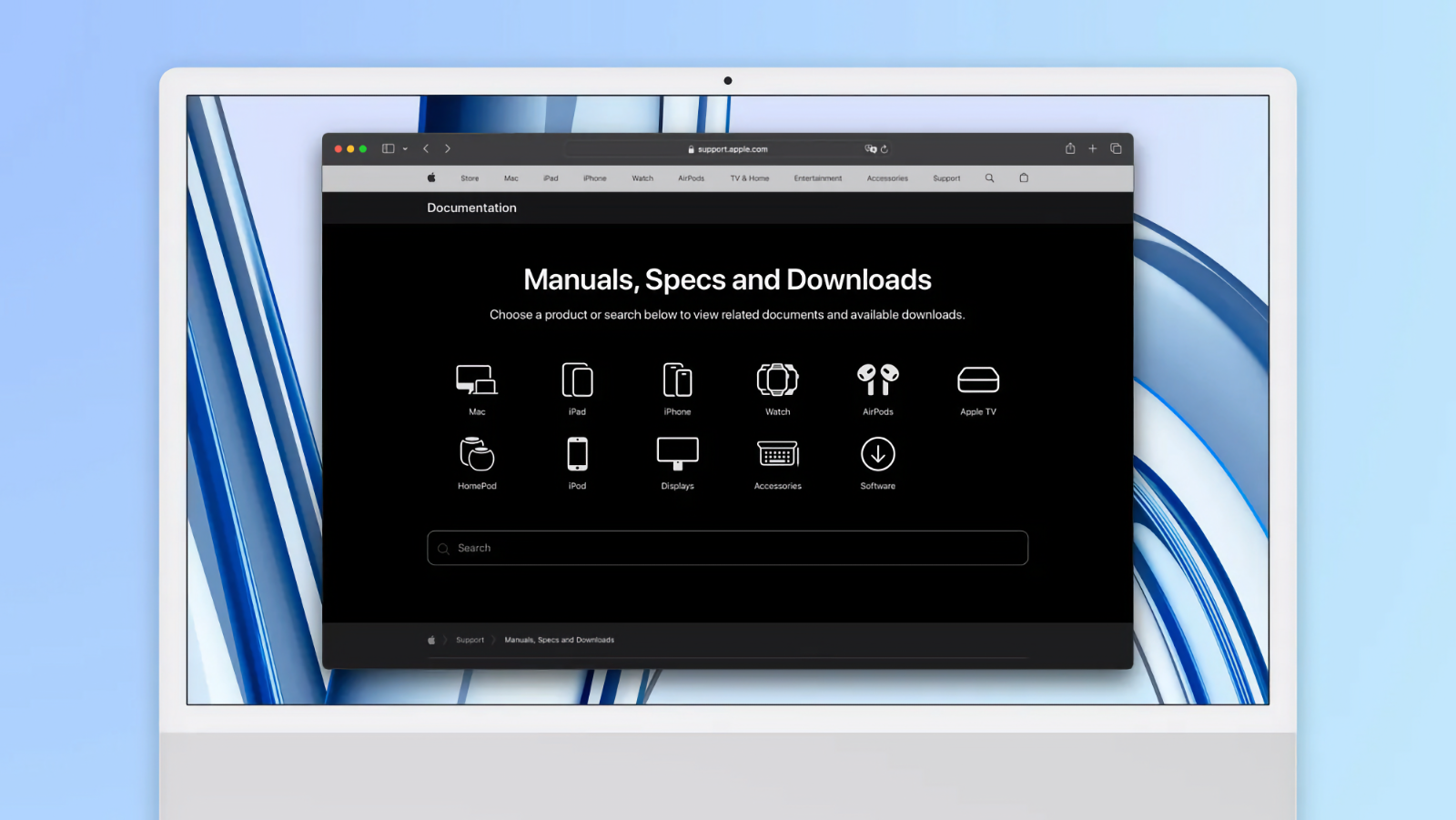Select the iPod product icon
Image resolution: width=1456 pixels, height=820 pixels.
tap(577, 453)
